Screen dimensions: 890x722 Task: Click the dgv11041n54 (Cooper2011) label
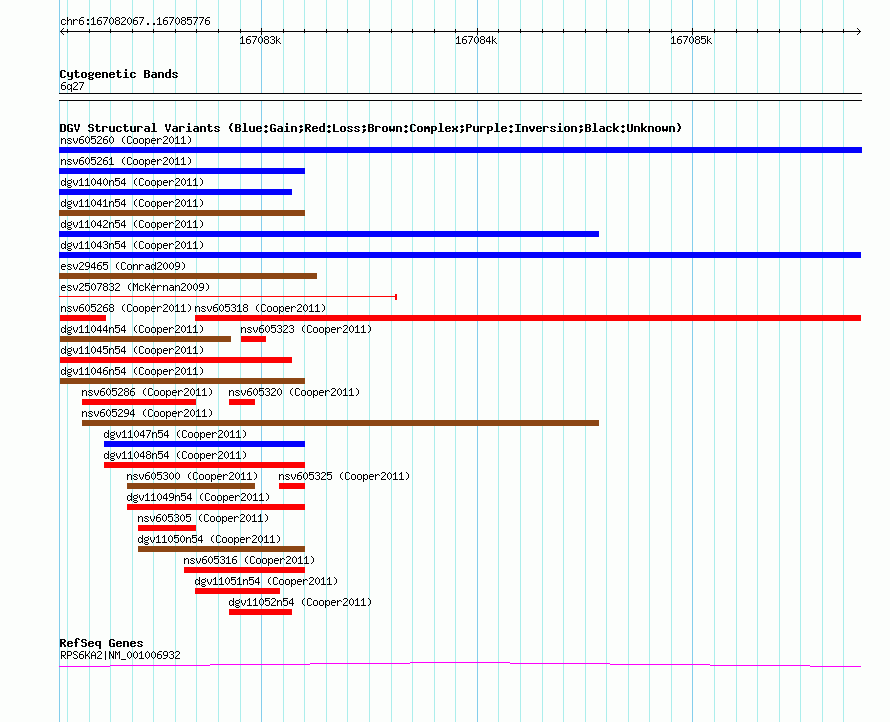(x=132, y=203)
